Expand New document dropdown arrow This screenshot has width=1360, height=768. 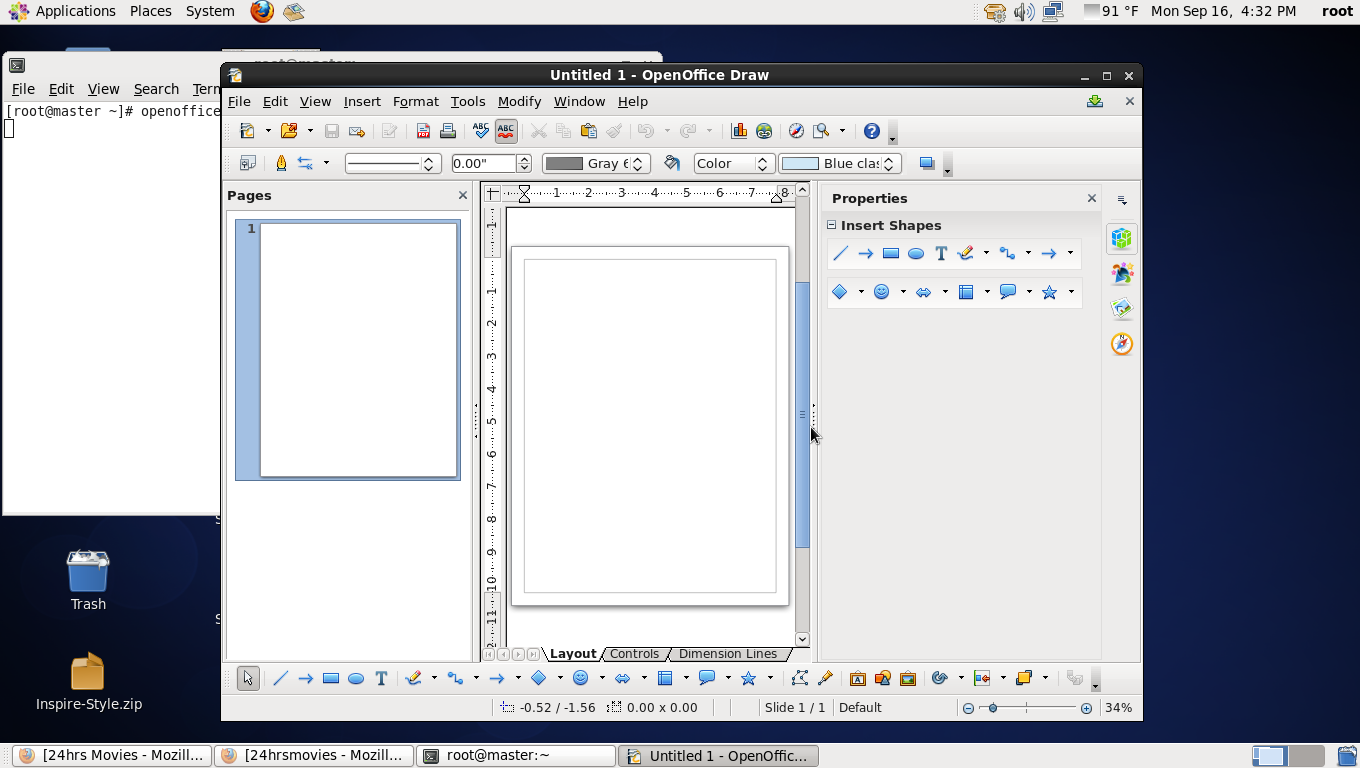point(268,131)
